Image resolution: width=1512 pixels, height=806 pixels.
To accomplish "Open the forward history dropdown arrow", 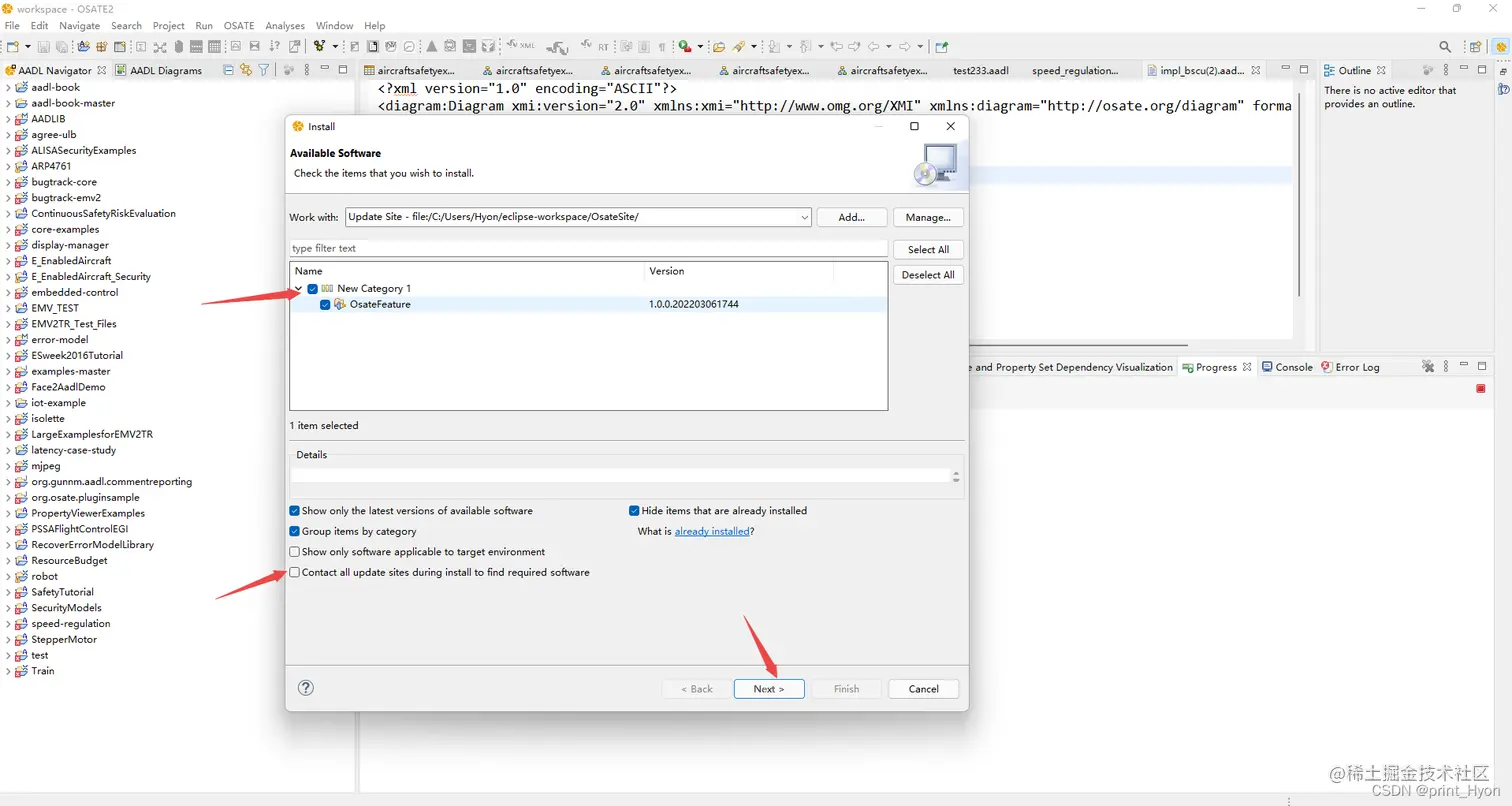I will coord(920,46).
